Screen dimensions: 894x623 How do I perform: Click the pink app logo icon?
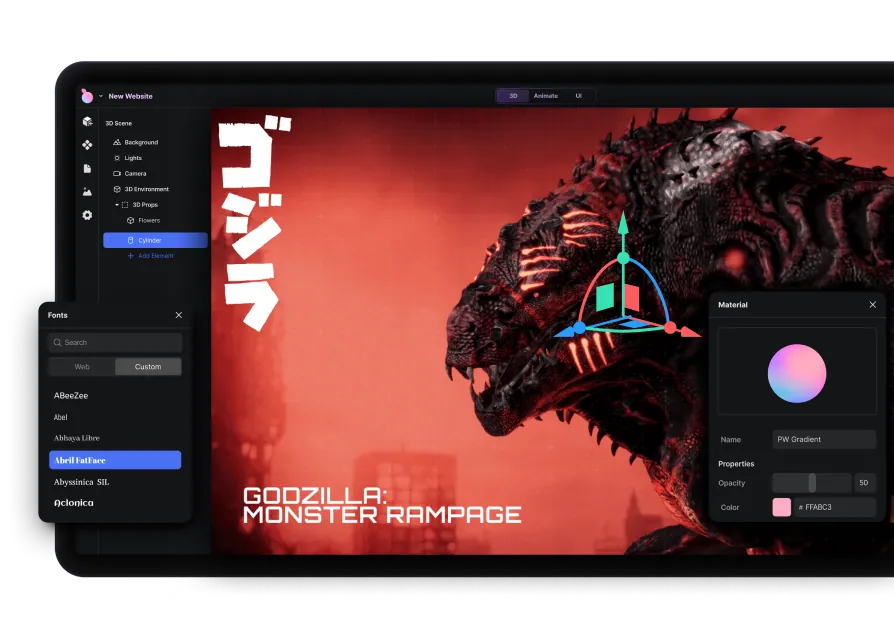[x=87, y=96]
